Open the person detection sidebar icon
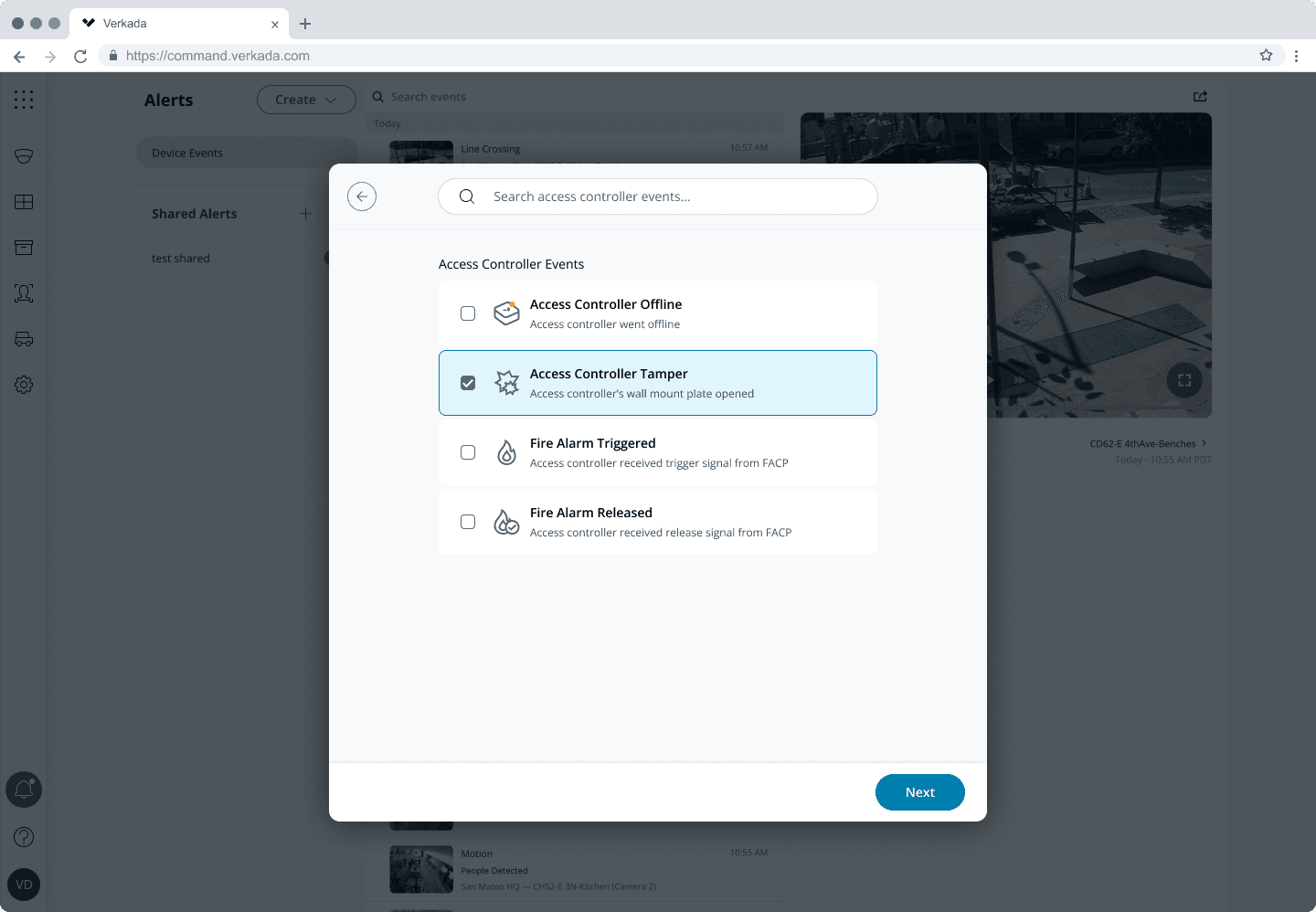The width and height of the screenshot is (1316, 912). tap(24, 293)
